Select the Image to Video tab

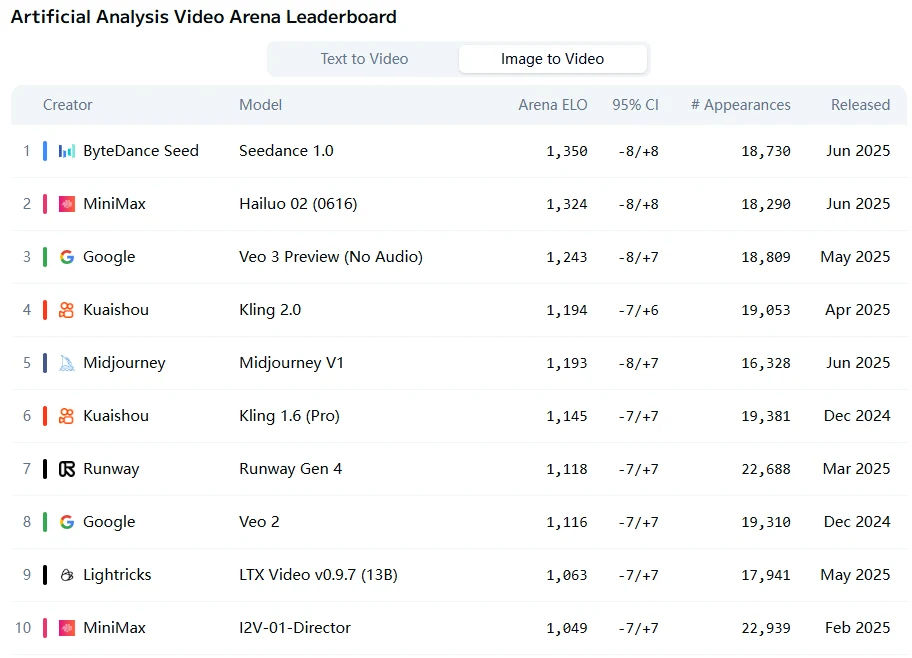coord(553,59)
